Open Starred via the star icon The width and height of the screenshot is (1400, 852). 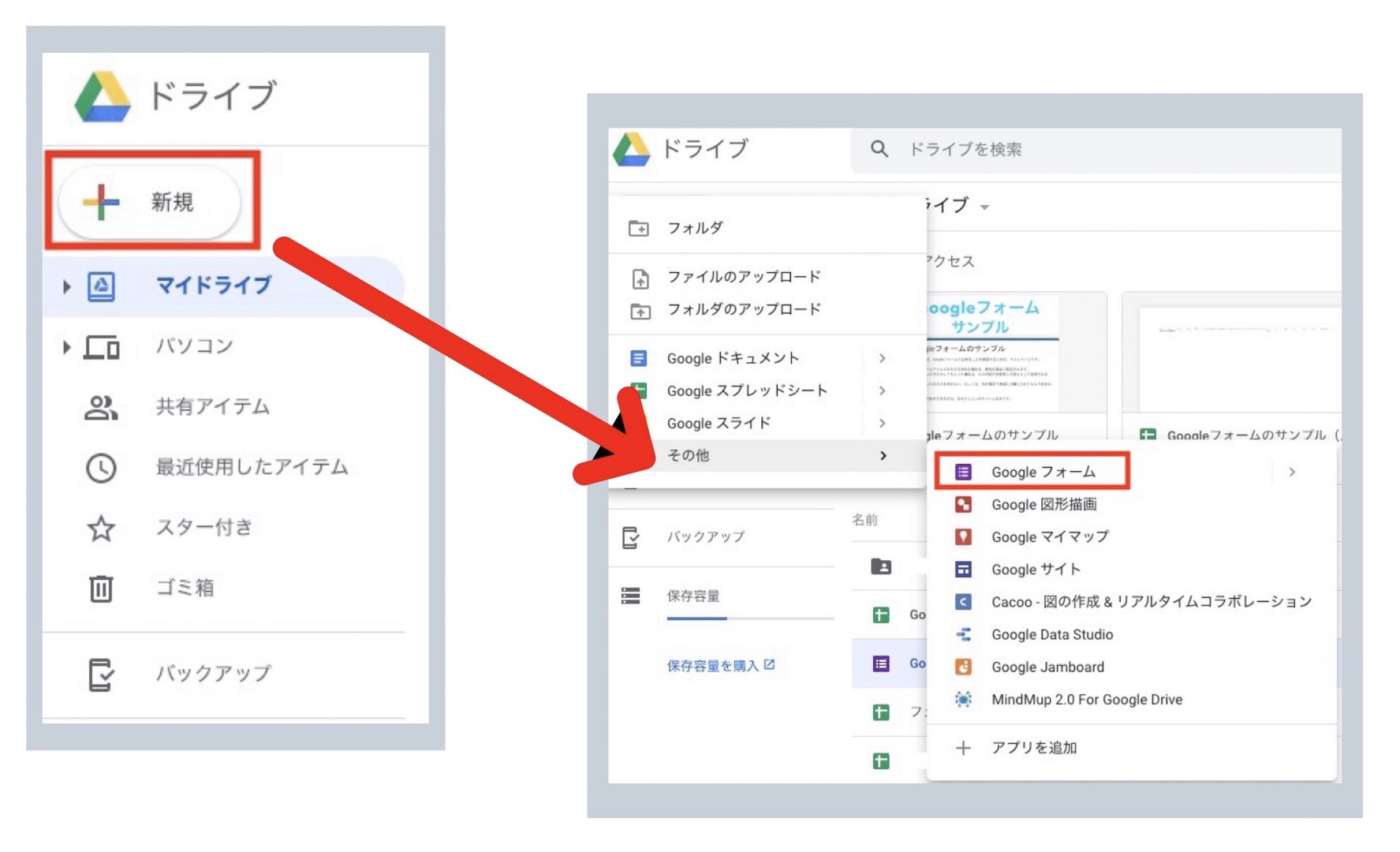coord(101,528)
